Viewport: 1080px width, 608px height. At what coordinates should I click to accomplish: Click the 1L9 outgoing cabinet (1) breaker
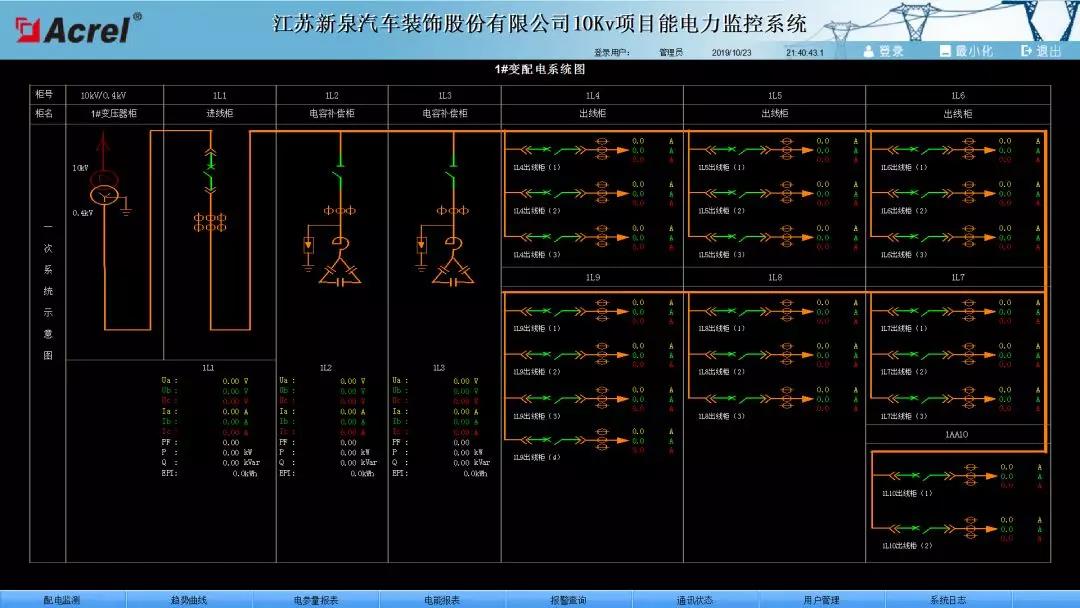tap(552, 311)
